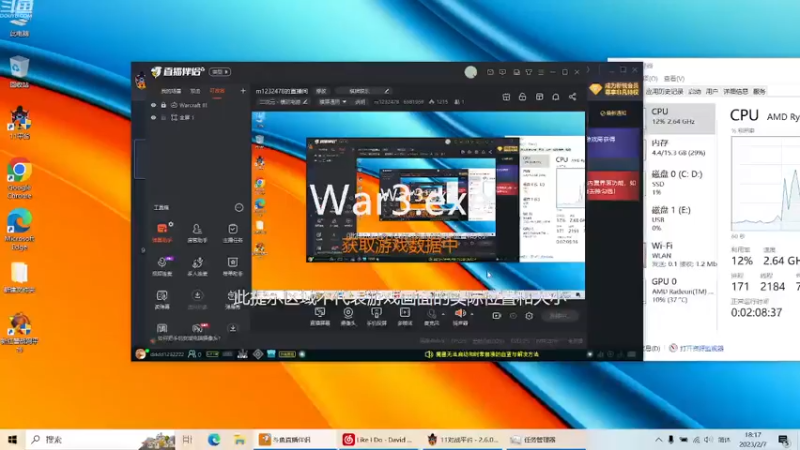Click the red notice banner in the right panel
The width and height of the screenshot is (800, 450).
tap(613, 187)
